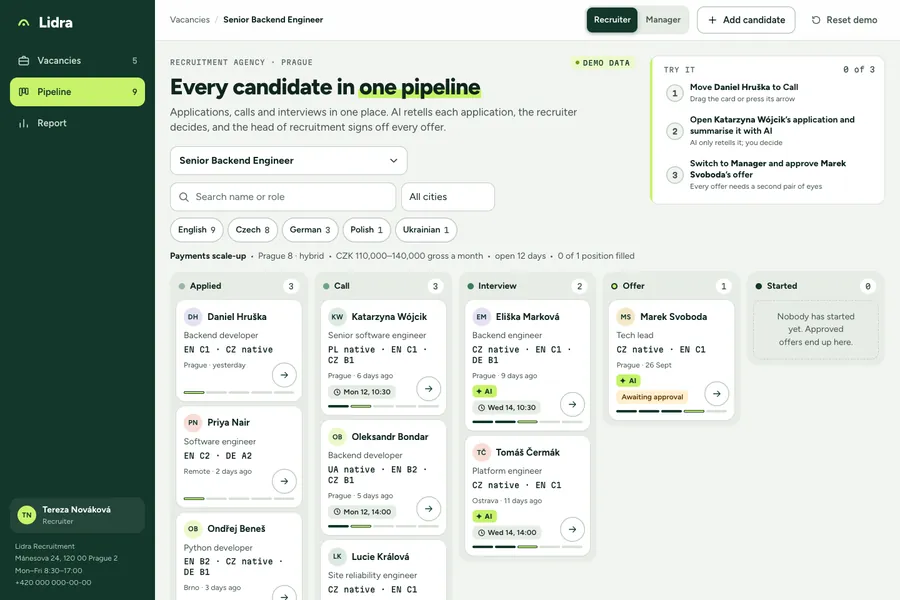Image resolution: width=900 pixels, height=600 pixels.
Task: Toggle the Czech language filter chip
Action: pyautogui.click(x=253, y=230)
